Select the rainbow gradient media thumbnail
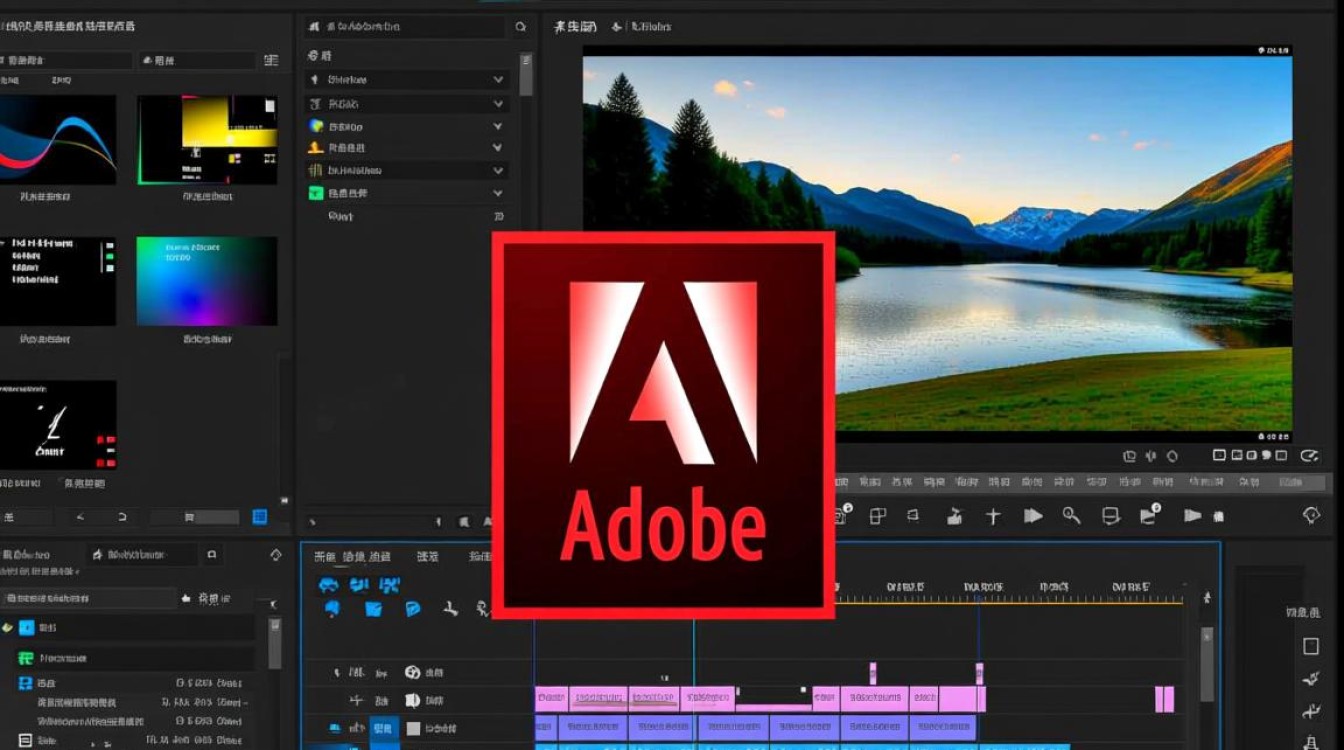This screenshot has height=750, width=1344. click(207, 281)
